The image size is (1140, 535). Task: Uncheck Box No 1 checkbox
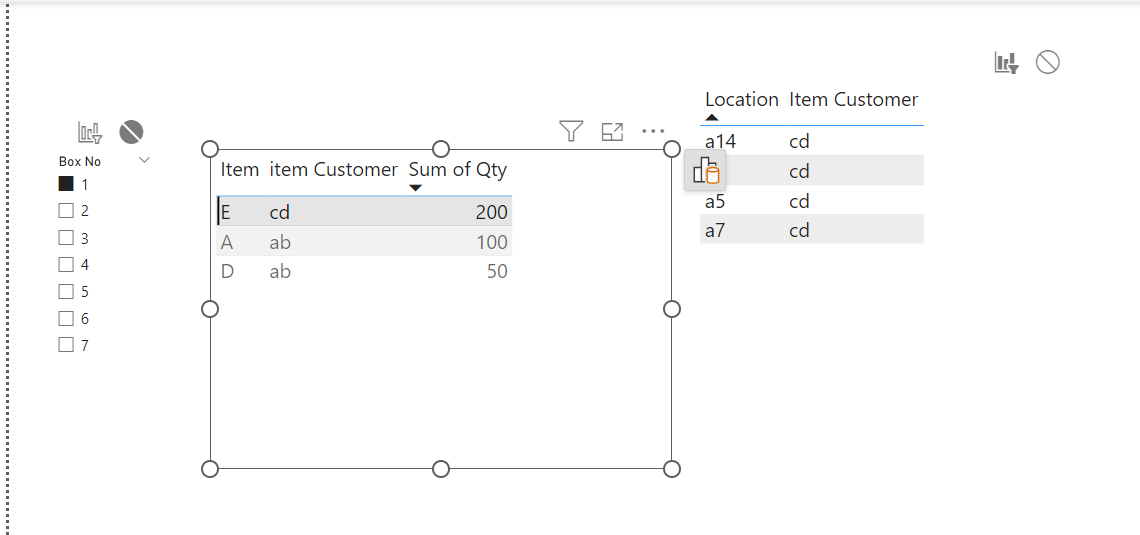[x=66, y=184]
